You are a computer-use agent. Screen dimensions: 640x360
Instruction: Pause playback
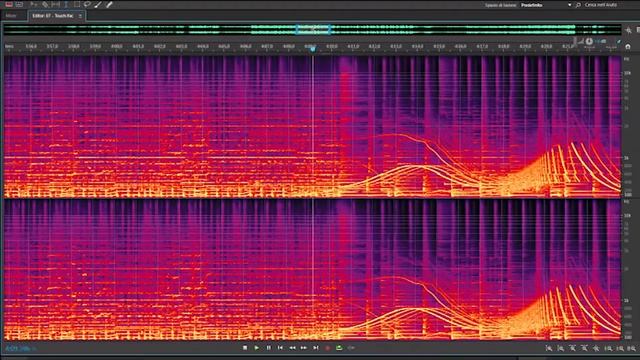269,348
